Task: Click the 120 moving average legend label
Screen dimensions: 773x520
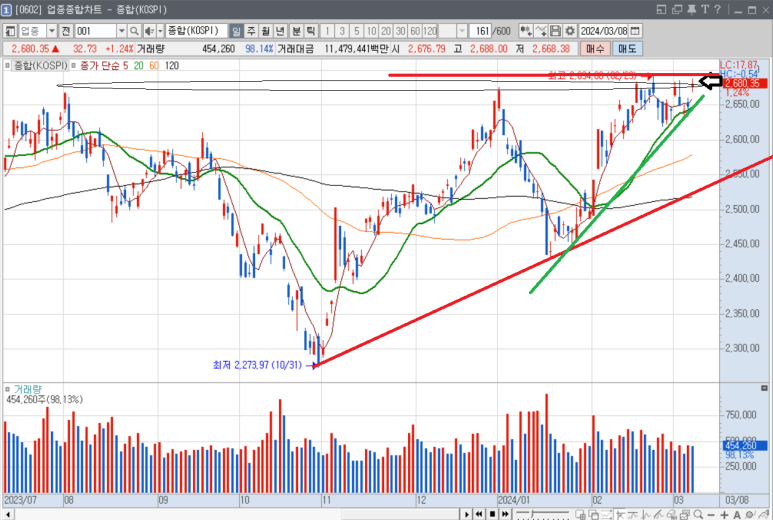Action: [x=172, y=66]
